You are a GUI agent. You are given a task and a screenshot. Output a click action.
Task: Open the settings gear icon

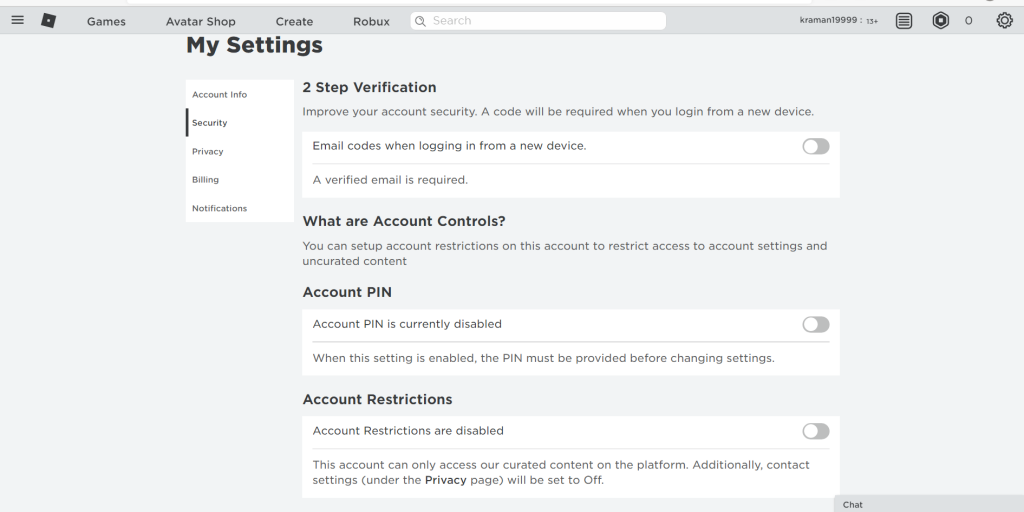click(1004, 21)
